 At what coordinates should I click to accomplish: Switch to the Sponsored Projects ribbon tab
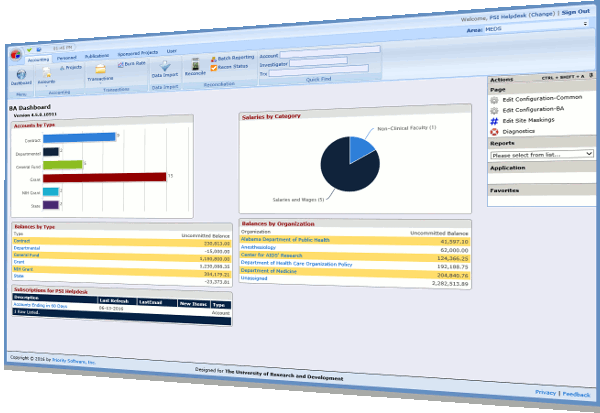point(138,53)
